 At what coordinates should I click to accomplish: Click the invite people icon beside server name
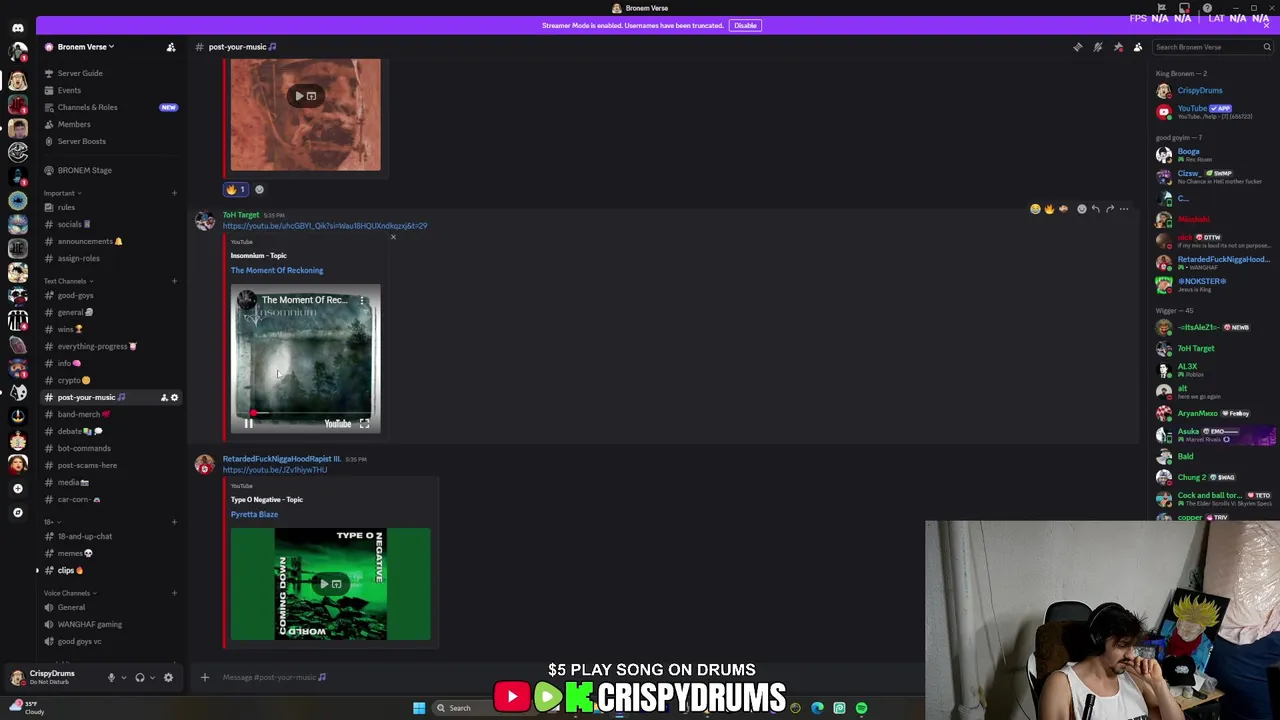(x=171, y=47)
